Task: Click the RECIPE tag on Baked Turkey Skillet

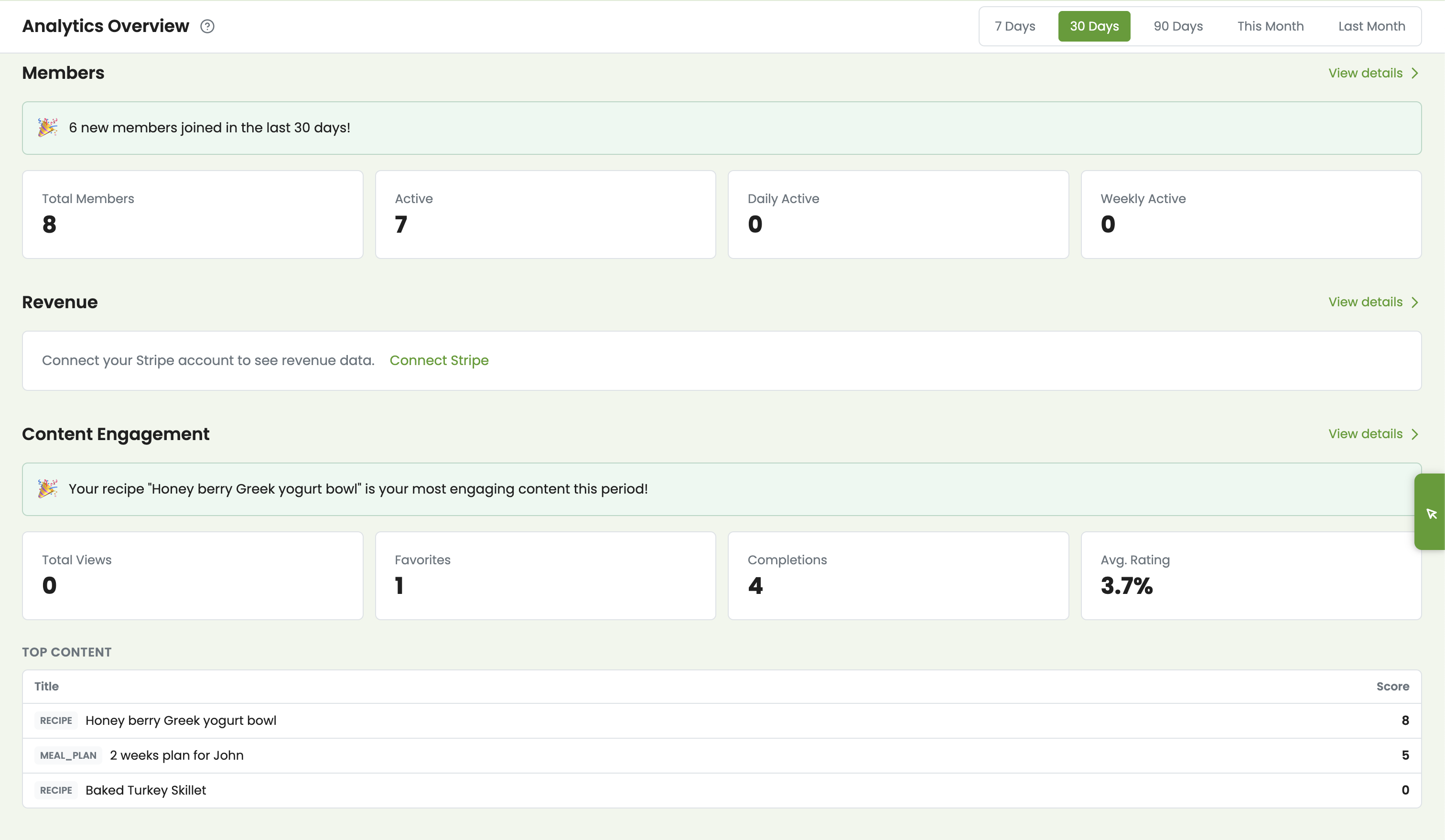Action: click(x=56, y=790)
